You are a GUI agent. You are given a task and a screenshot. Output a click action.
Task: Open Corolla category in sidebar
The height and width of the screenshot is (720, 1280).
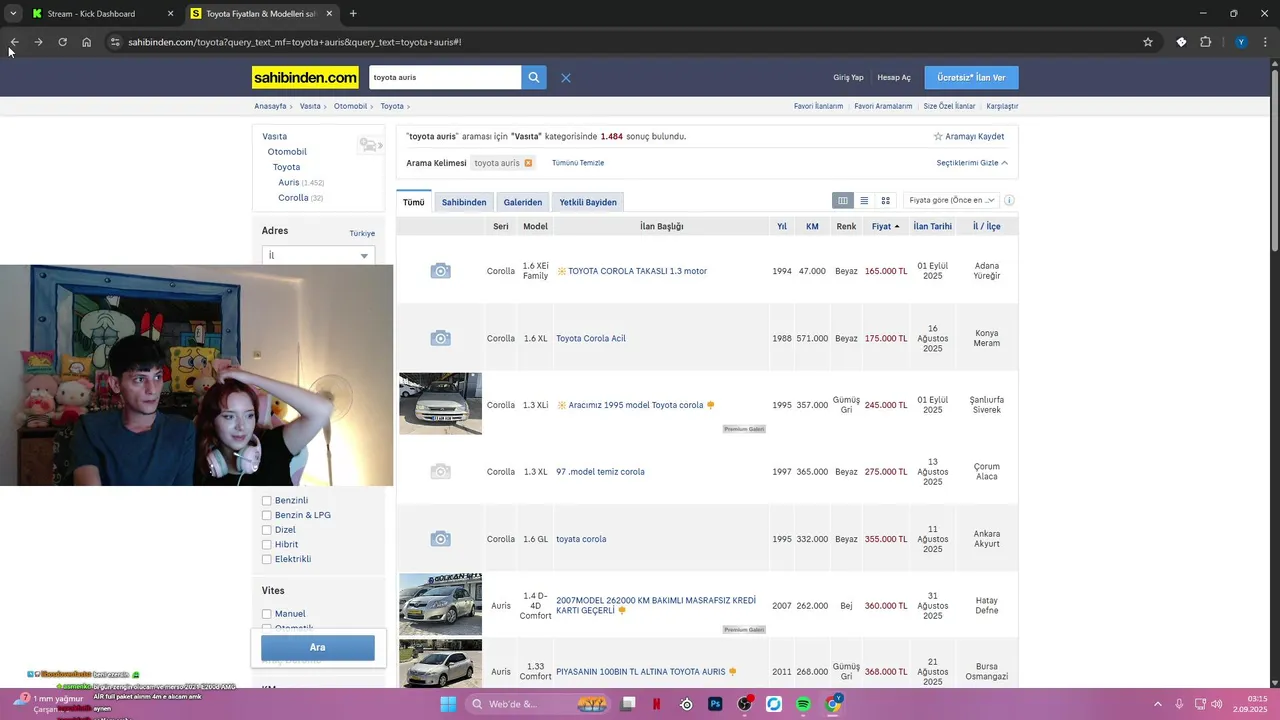point(293,198)
